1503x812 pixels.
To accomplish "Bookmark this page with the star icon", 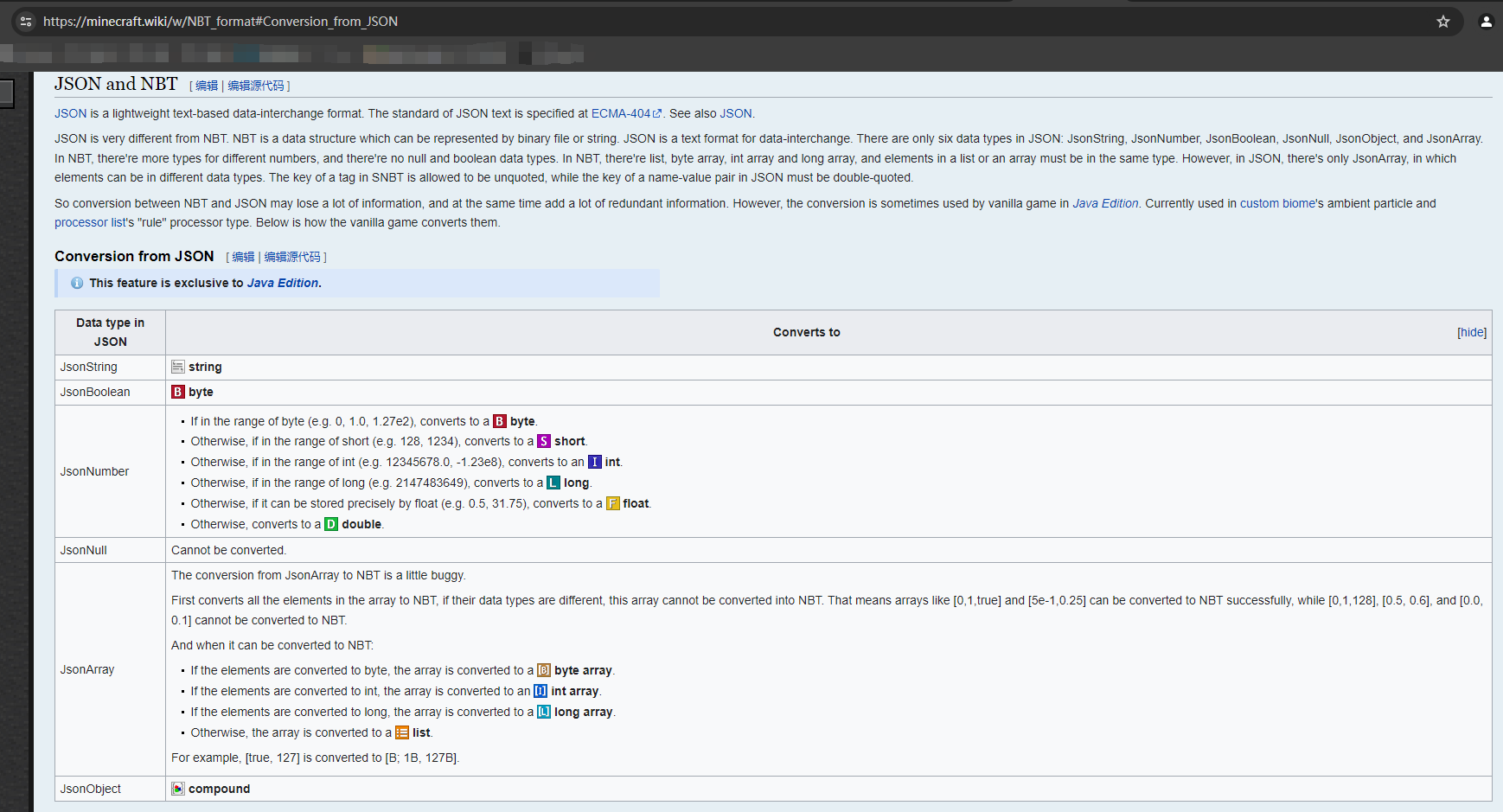I will (1442, 22).
